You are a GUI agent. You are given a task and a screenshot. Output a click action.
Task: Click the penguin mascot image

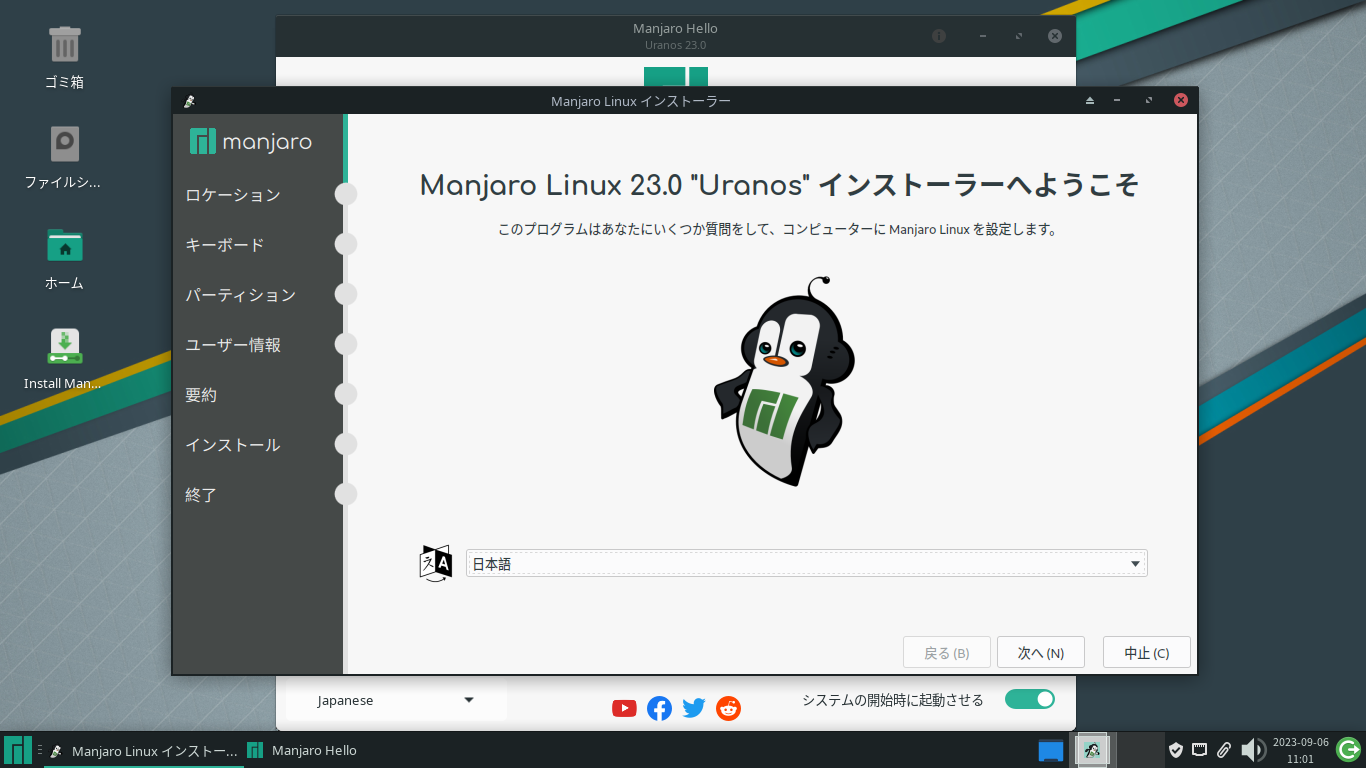(784, 382)
